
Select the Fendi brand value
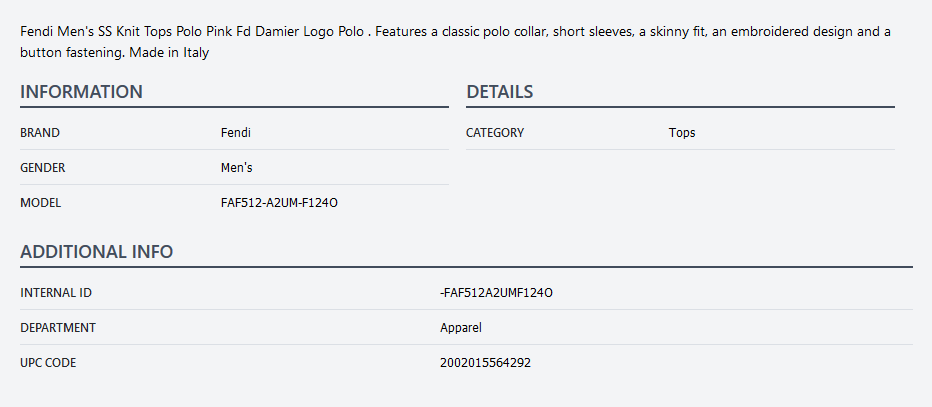click(235, 132)
